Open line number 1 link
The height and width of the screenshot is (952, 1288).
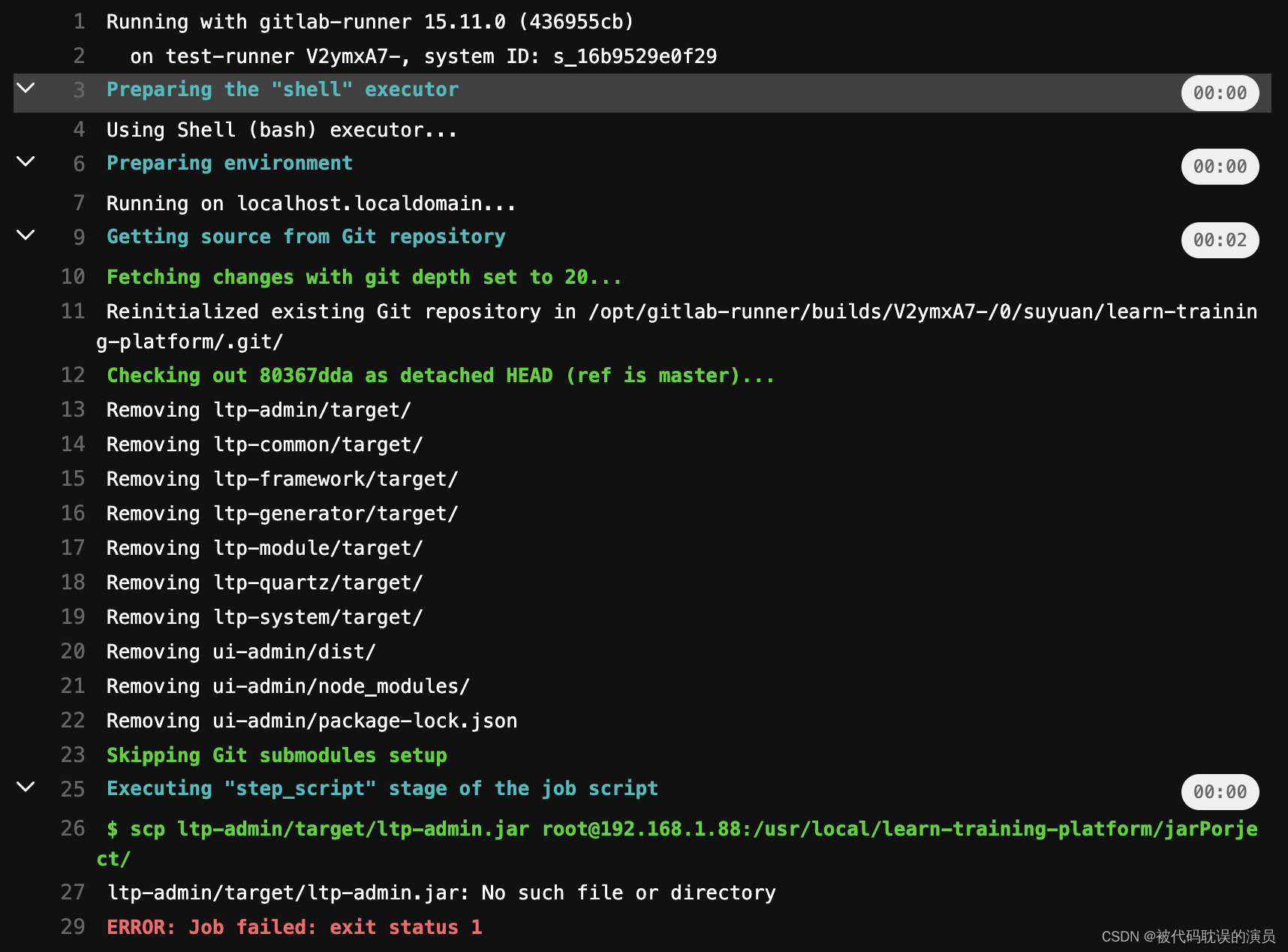pyautogui.click(x=79, y=22)
